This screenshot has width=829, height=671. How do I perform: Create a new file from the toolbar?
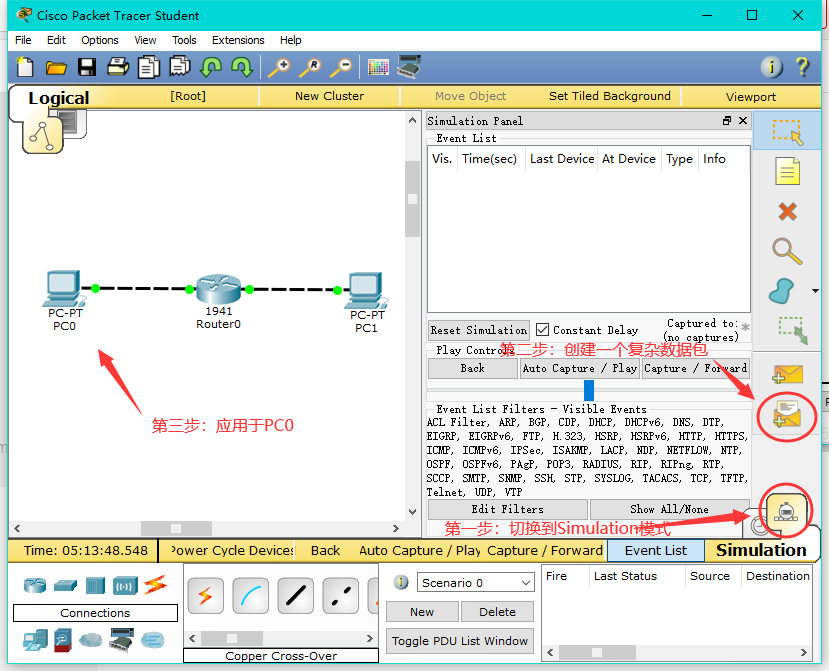25,67
